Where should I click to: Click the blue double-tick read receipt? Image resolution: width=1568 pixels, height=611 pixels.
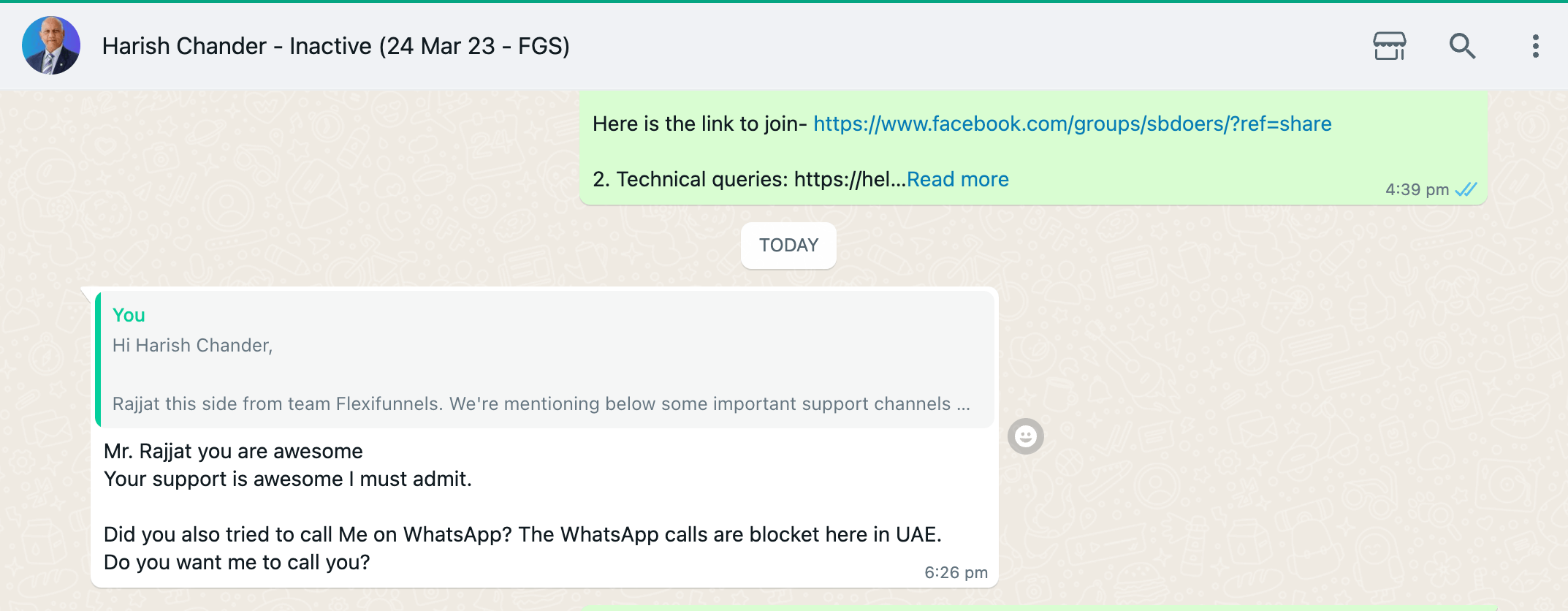click(x=1466, y=189)
